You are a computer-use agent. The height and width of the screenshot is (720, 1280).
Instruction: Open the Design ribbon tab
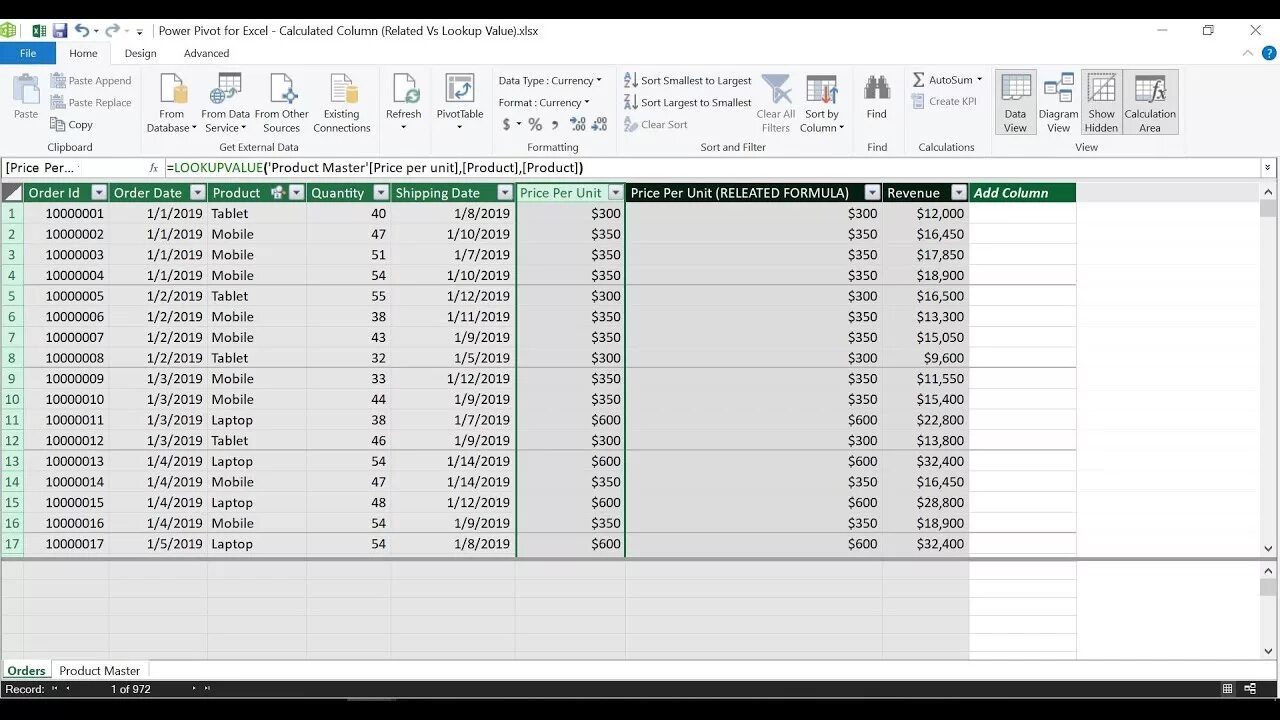(x=140, y=54)
